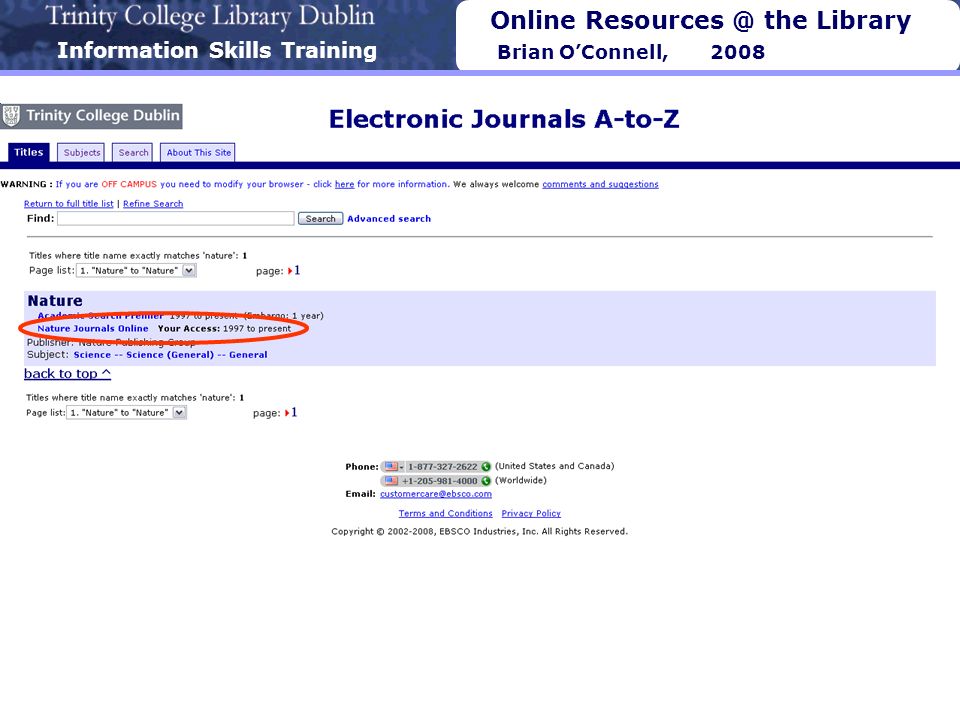
Task: Click the EBSCO copyright notice text
Action: point(479,531)
